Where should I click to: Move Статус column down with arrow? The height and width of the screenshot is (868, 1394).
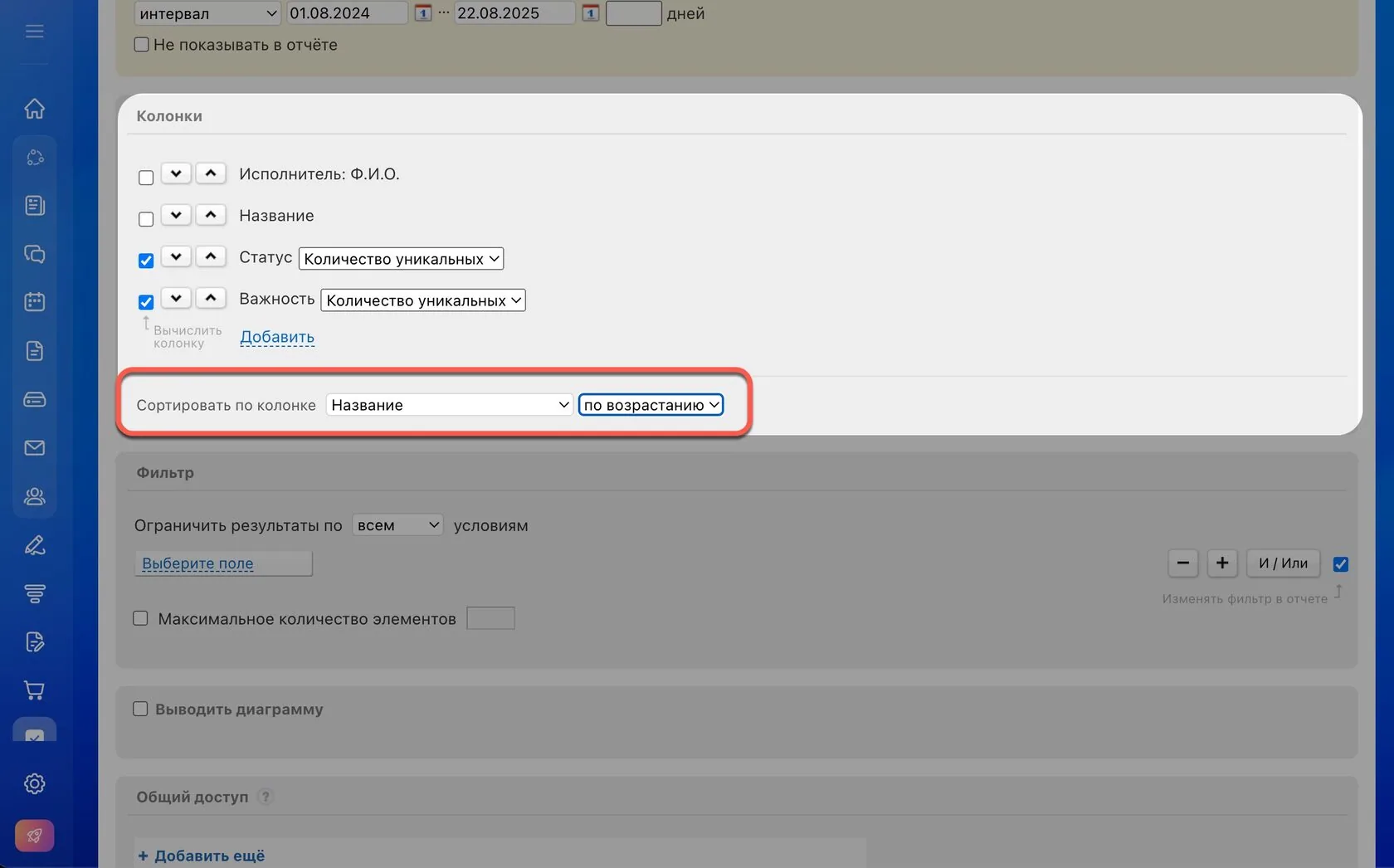[x=176, y=256]
